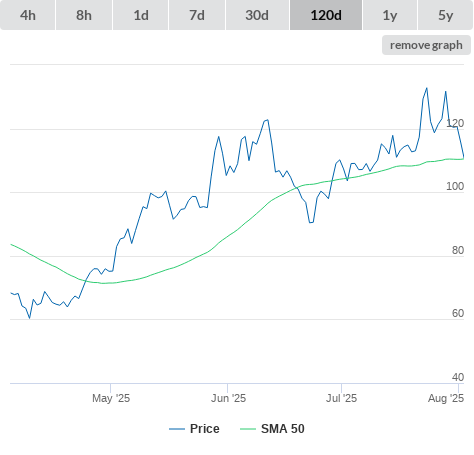
Task: Click the blue Price legend line marker
Action: pos(177,429)
